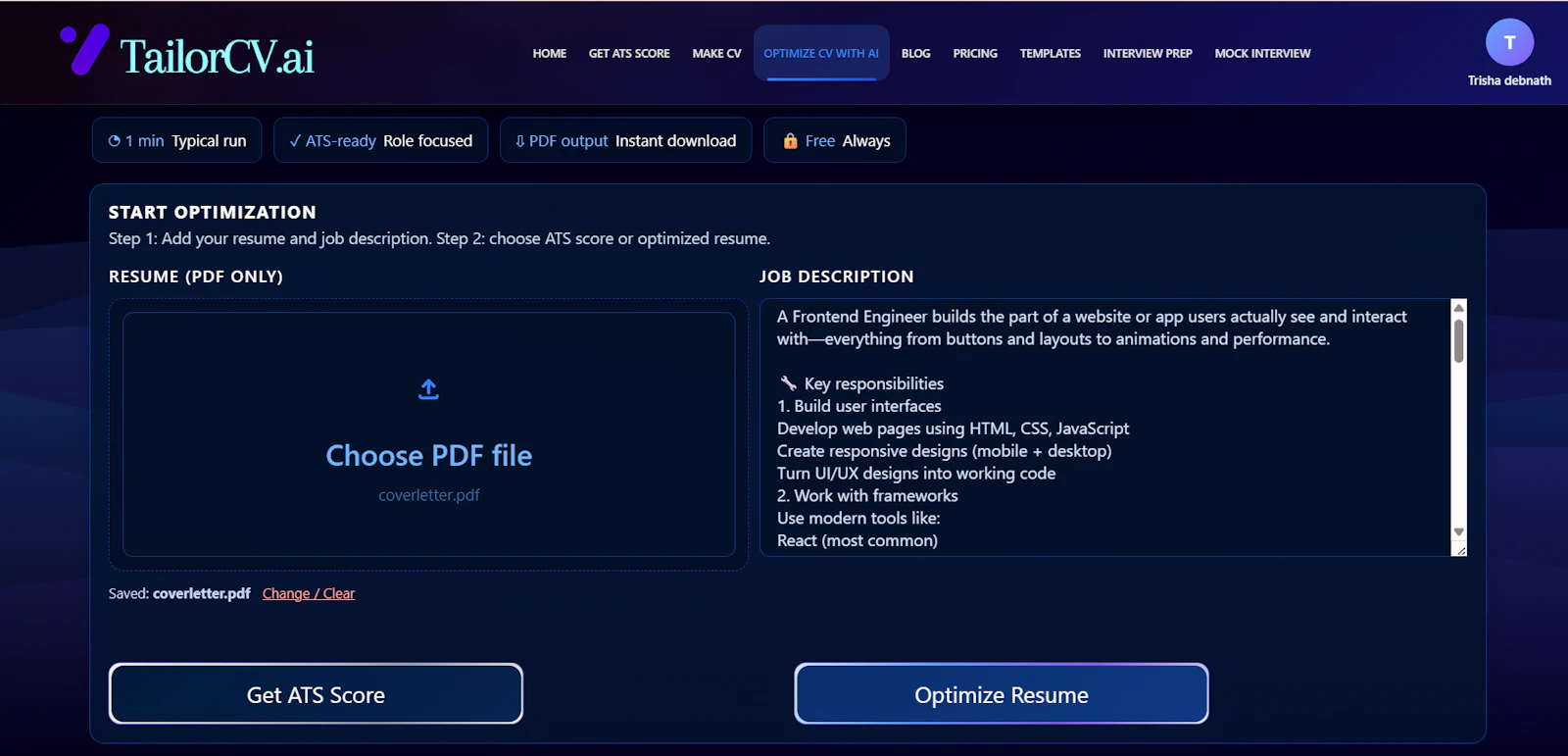Click the 'Use modern tools like:' line
The height and width of the screenshot is (756, 1568).
[x=858, y=519]
